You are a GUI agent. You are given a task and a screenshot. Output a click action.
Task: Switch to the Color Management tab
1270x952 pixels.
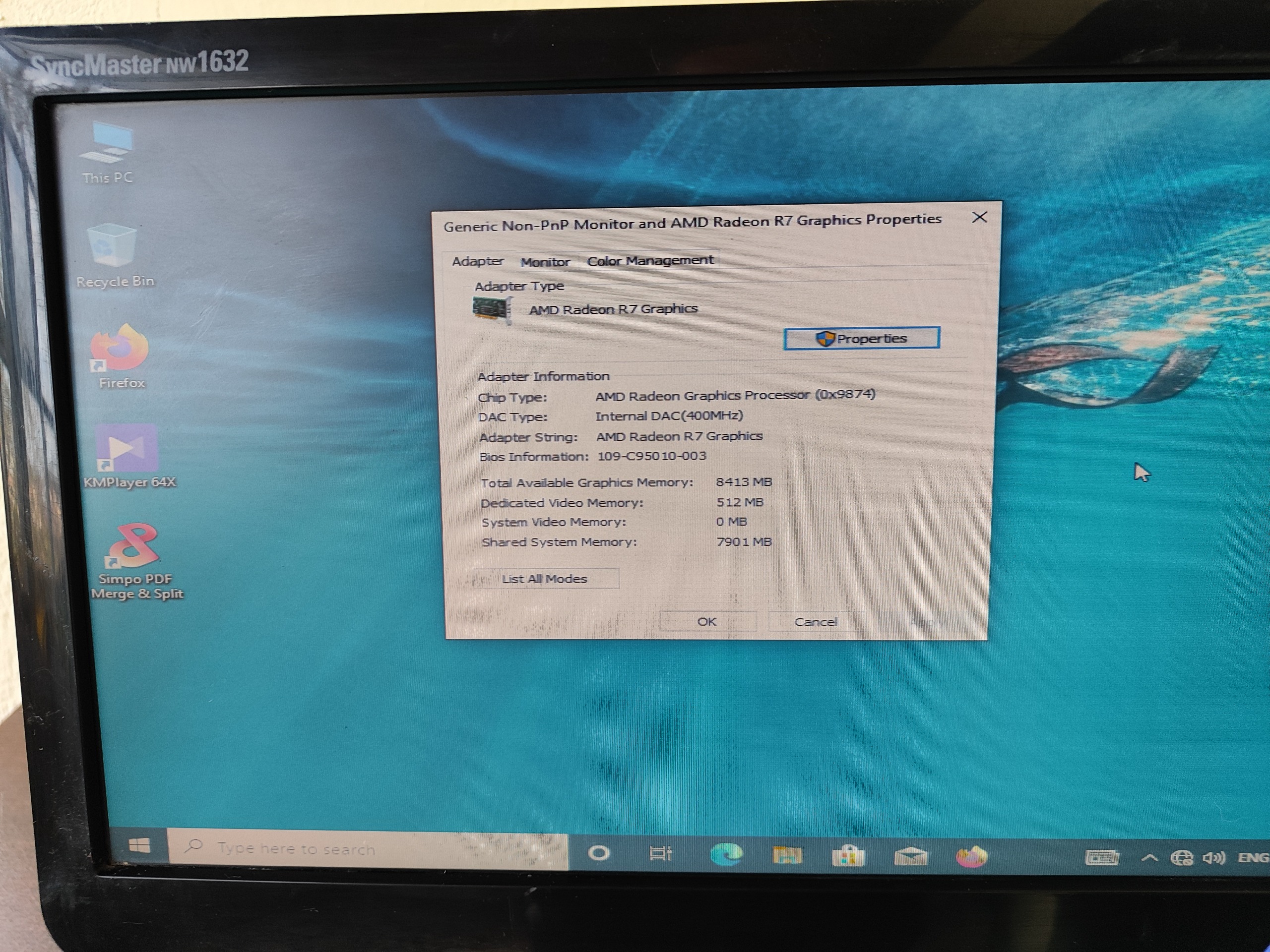(650, 260)
